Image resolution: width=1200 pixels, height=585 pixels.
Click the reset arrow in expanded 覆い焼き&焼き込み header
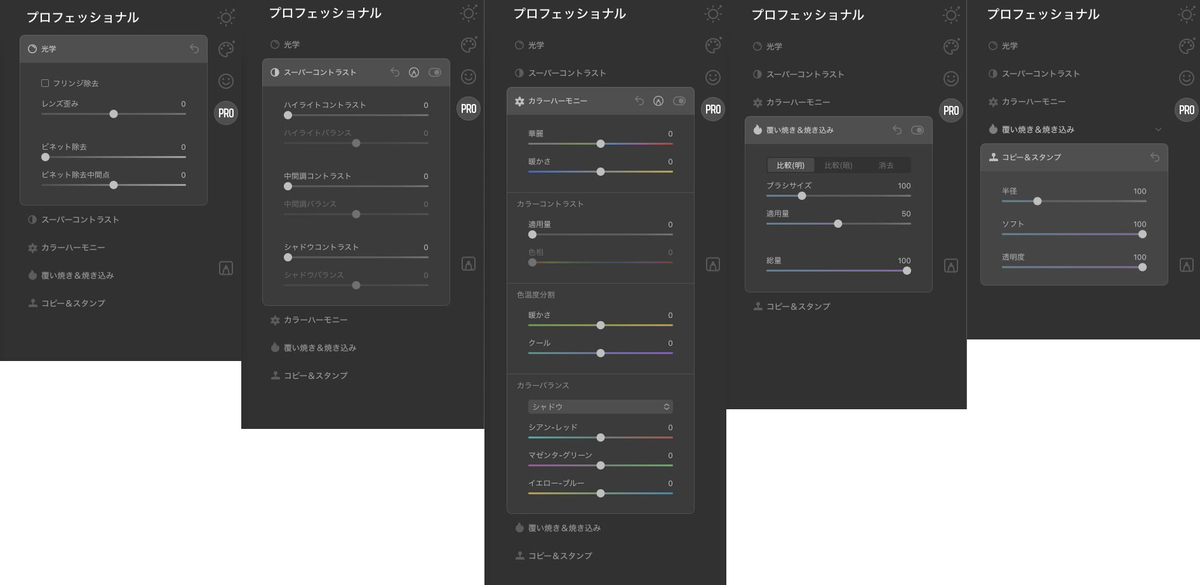[897, 130]
